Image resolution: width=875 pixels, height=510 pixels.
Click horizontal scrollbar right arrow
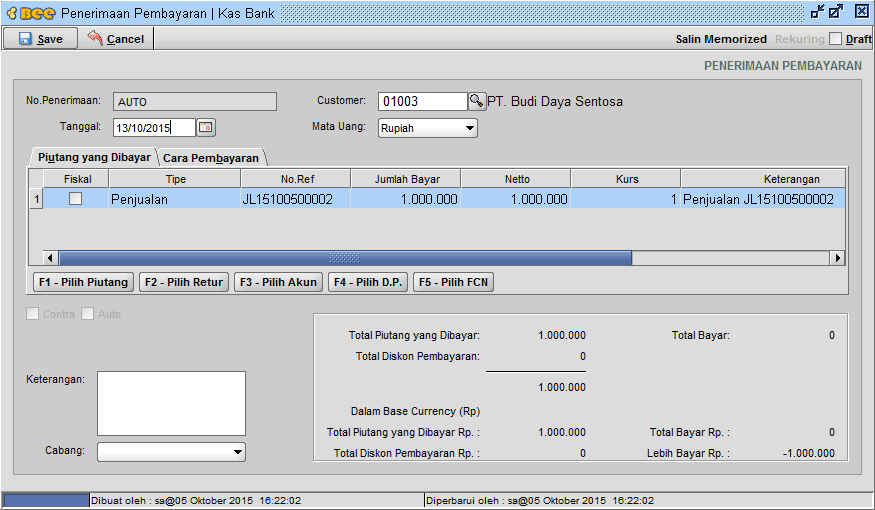point(837,258)
